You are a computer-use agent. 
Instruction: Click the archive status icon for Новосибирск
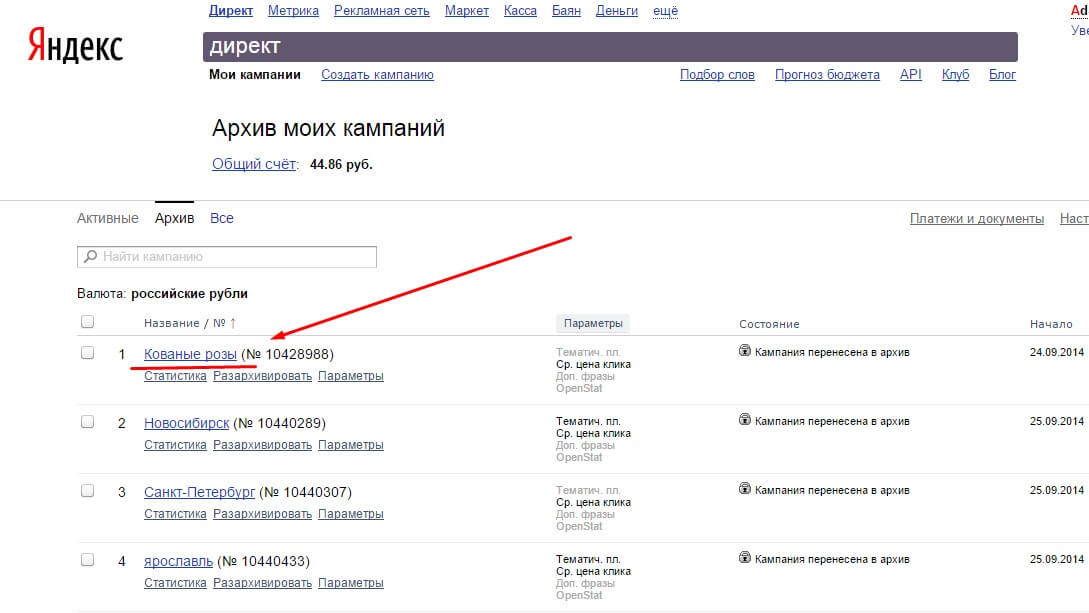click(745, 419)
